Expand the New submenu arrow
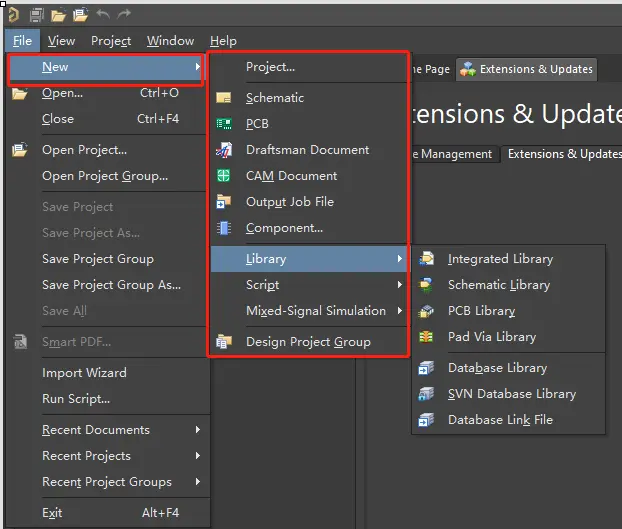622x529 pixels. pyautogui.click(x=198, y=67)
